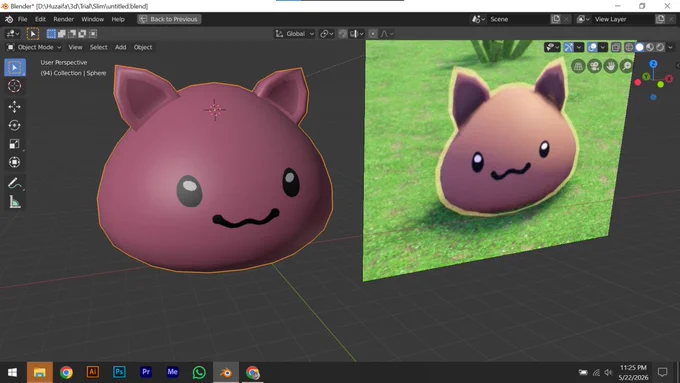
Task: Open the File menu
Action: [x=23, y=19]
